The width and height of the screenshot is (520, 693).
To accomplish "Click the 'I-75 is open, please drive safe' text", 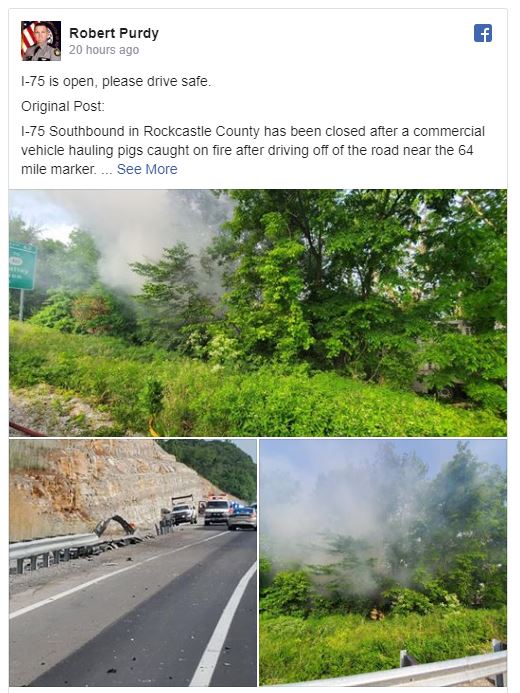I will tap(116, 82).
